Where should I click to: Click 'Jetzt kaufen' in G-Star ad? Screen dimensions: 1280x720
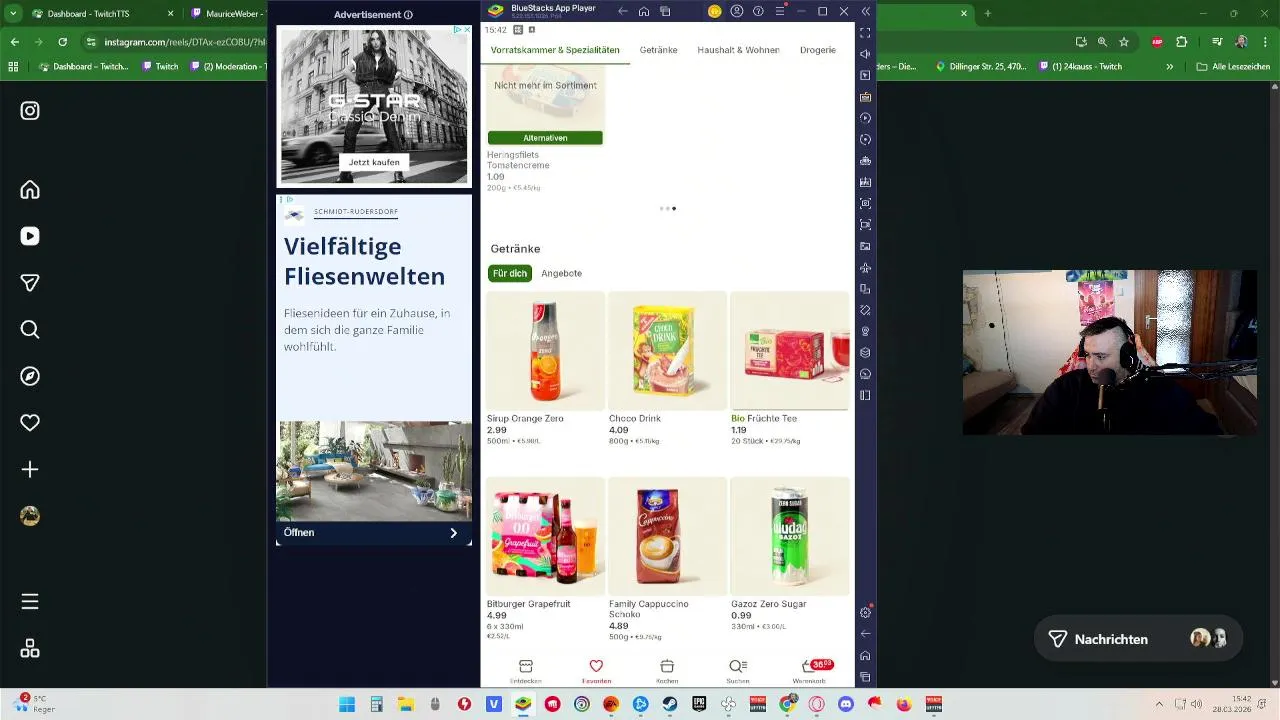[374, 162]
